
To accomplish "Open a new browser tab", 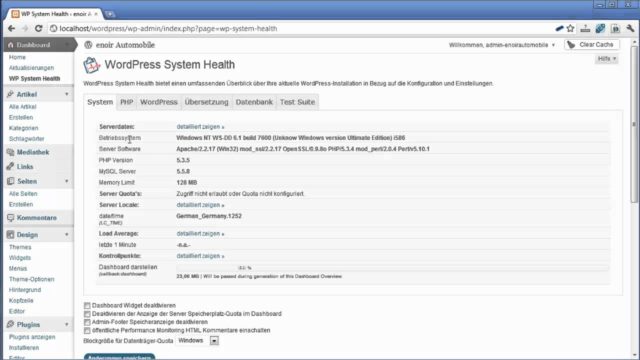I will coord(110,14).
